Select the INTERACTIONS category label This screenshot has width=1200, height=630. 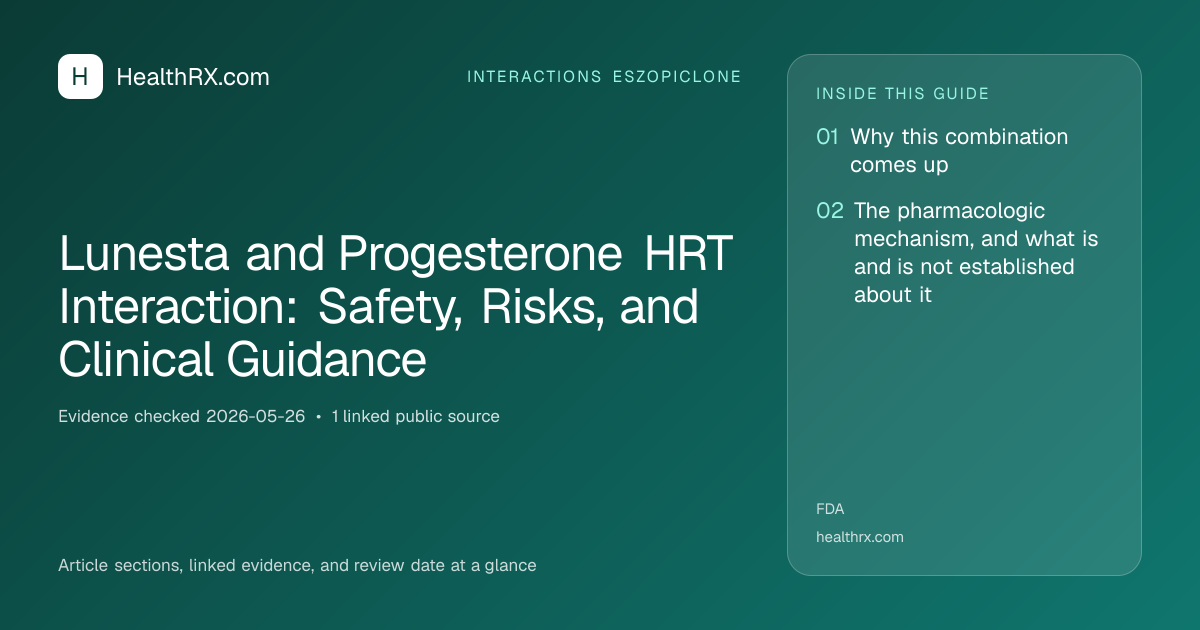535,77
